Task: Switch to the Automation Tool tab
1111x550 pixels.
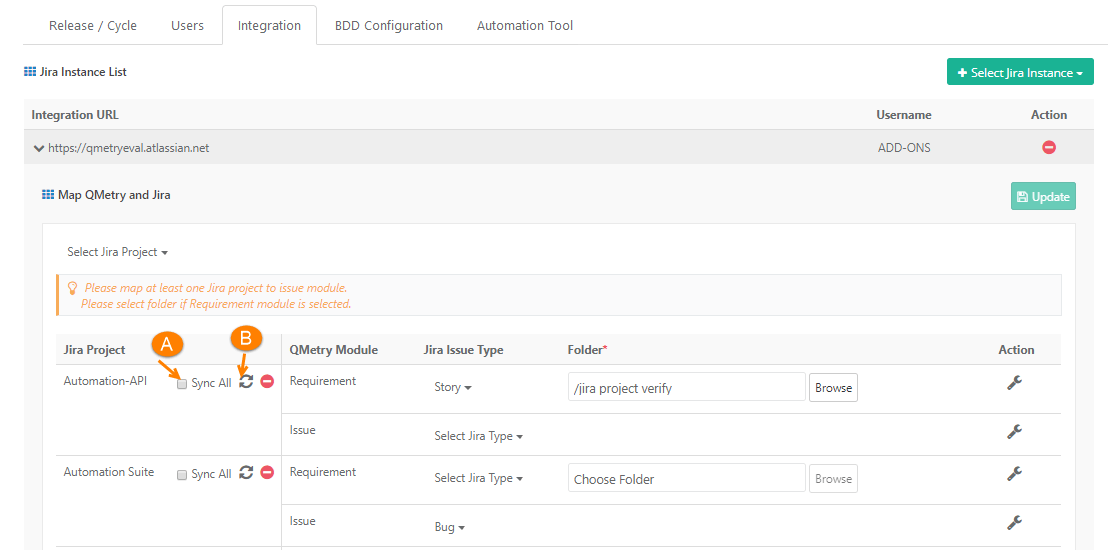Action: [x=525, y=25]
